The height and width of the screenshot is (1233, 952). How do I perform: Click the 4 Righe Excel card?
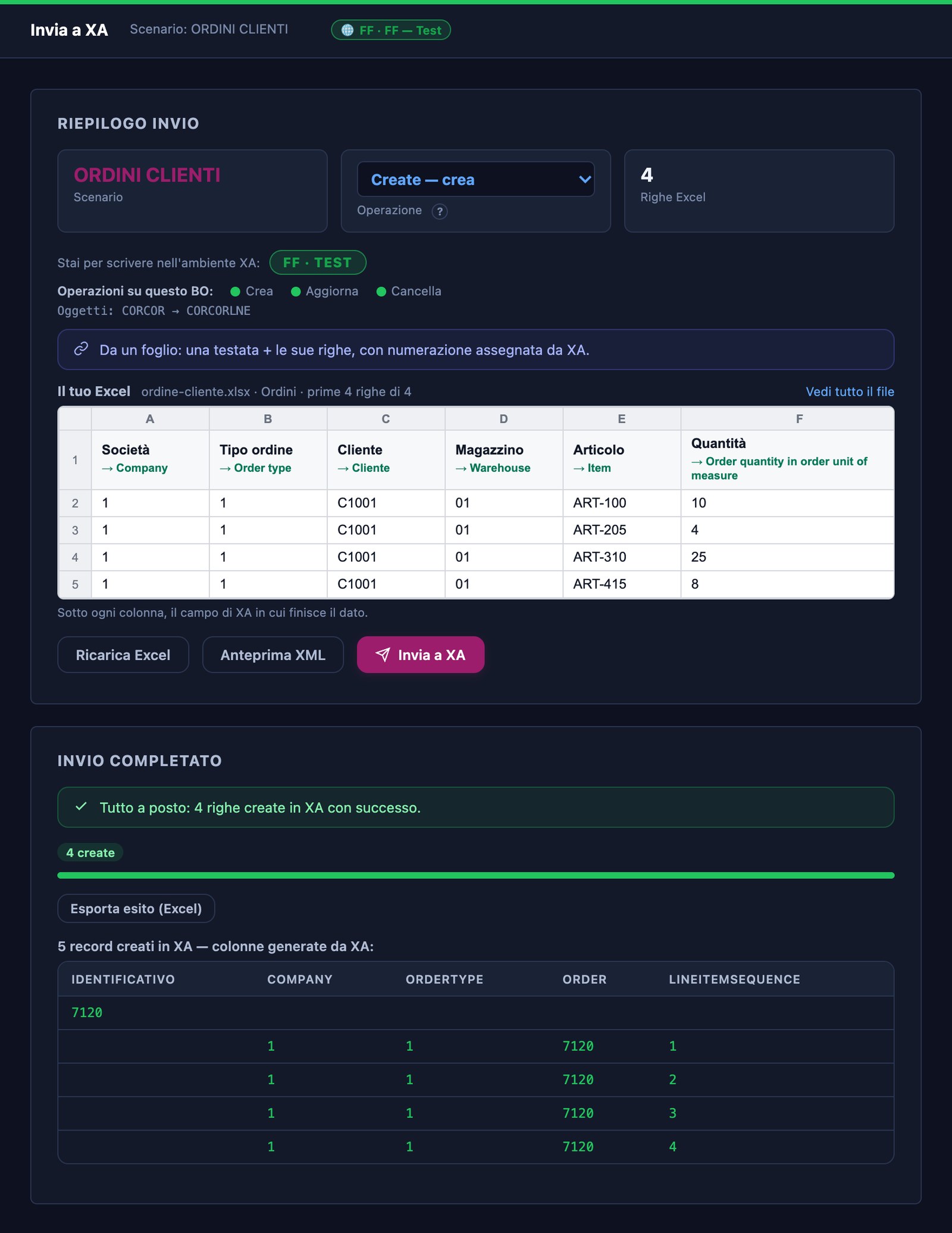[759, 190]
